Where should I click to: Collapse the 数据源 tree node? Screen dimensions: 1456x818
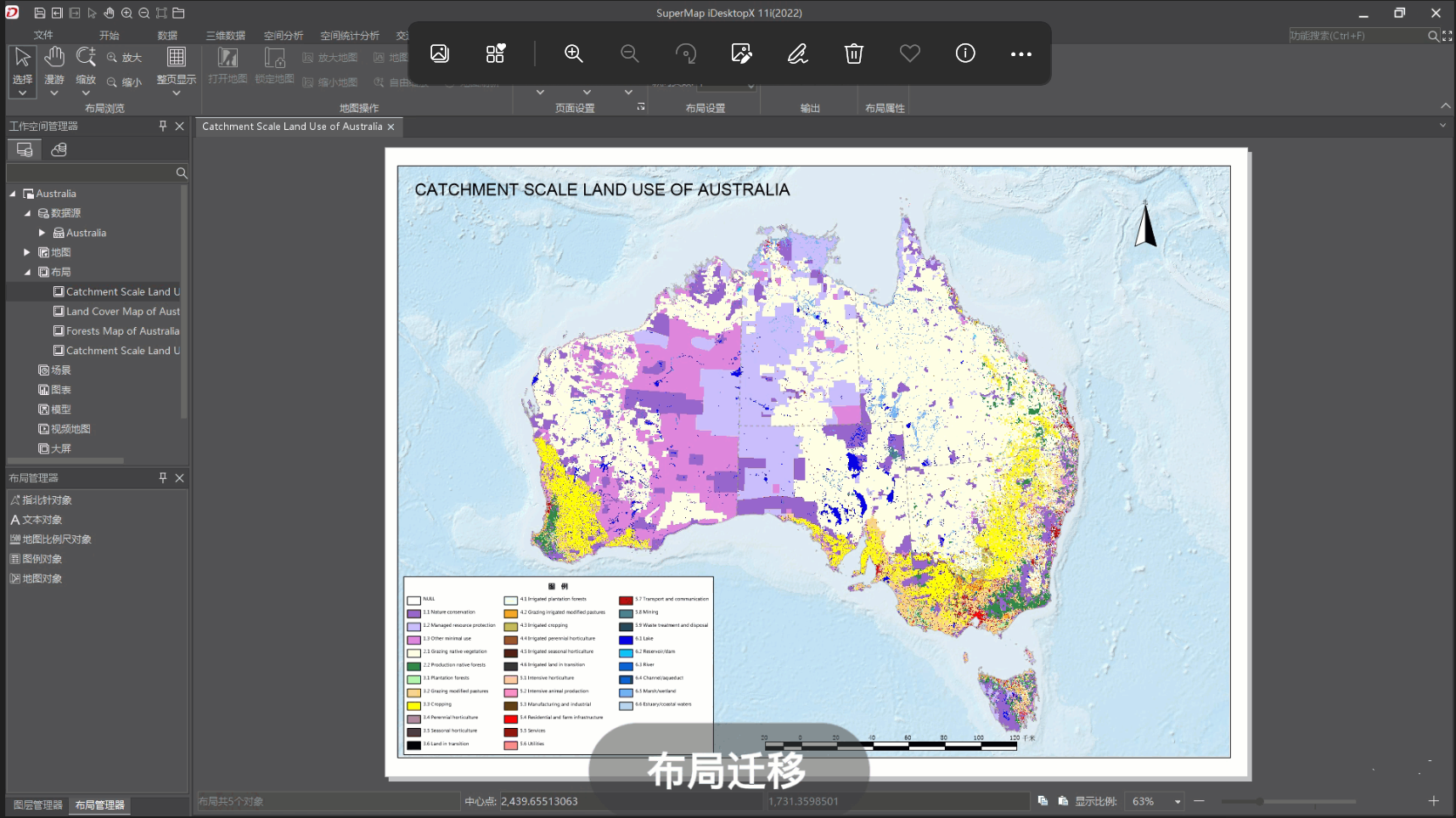click(x=27, y=213)
